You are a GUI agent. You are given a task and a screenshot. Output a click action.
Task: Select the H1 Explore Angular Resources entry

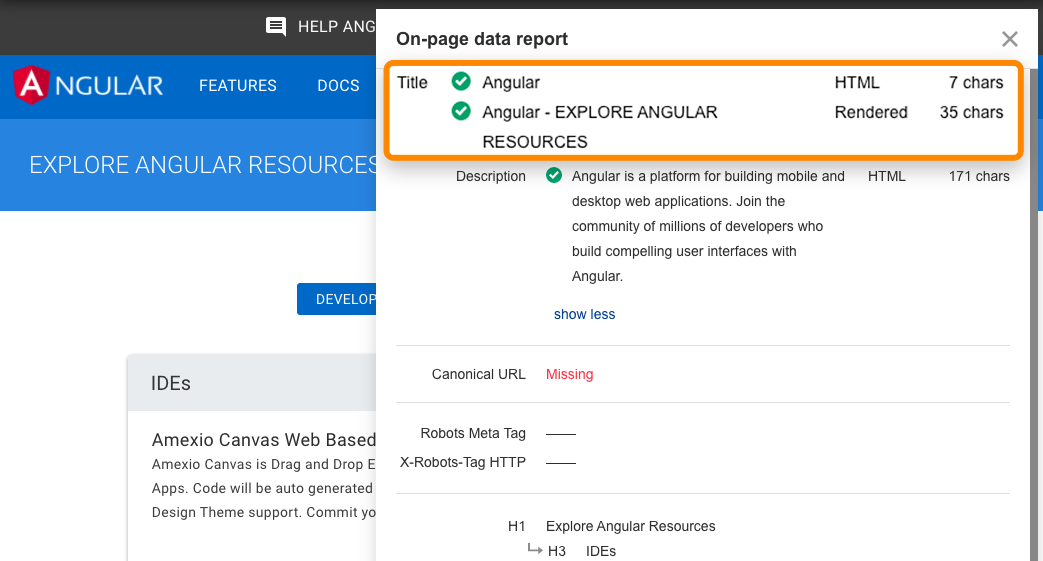[630, 526]
